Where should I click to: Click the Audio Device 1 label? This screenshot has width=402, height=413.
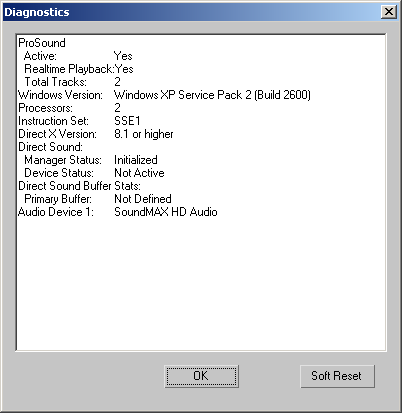[x=56, y=212]
